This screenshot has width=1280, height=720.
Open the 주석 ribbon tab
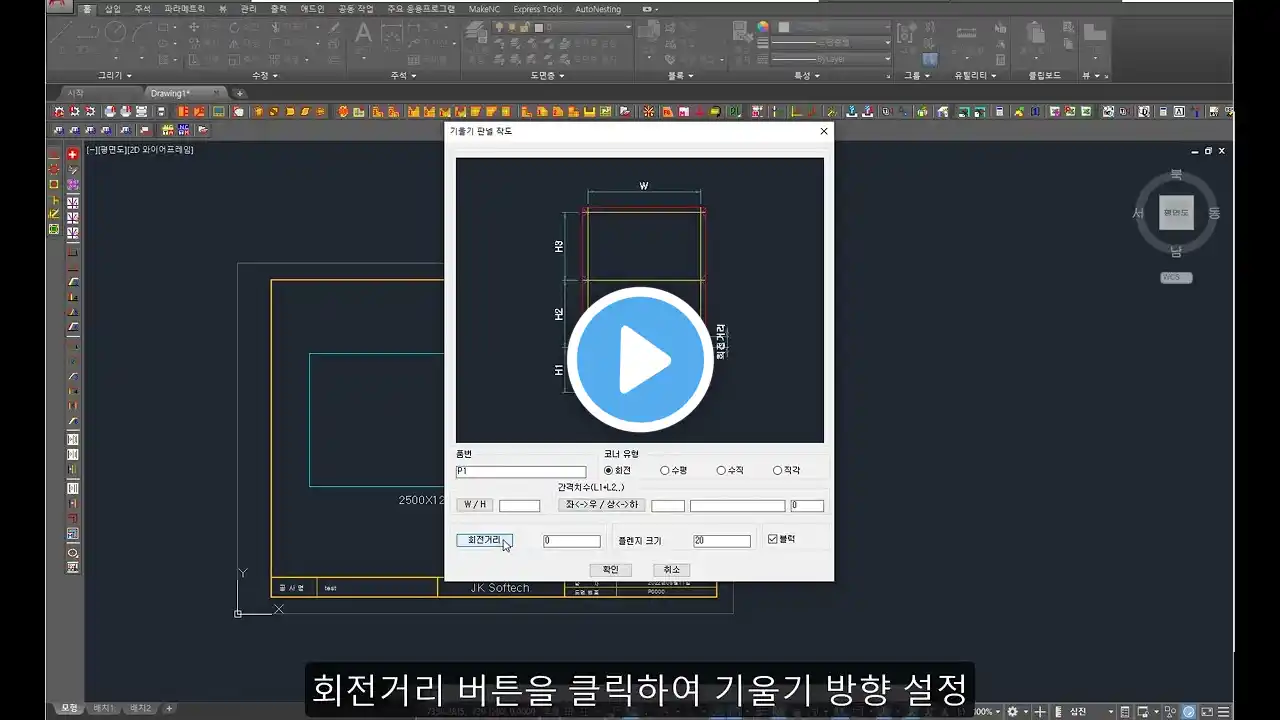point(142,9)
